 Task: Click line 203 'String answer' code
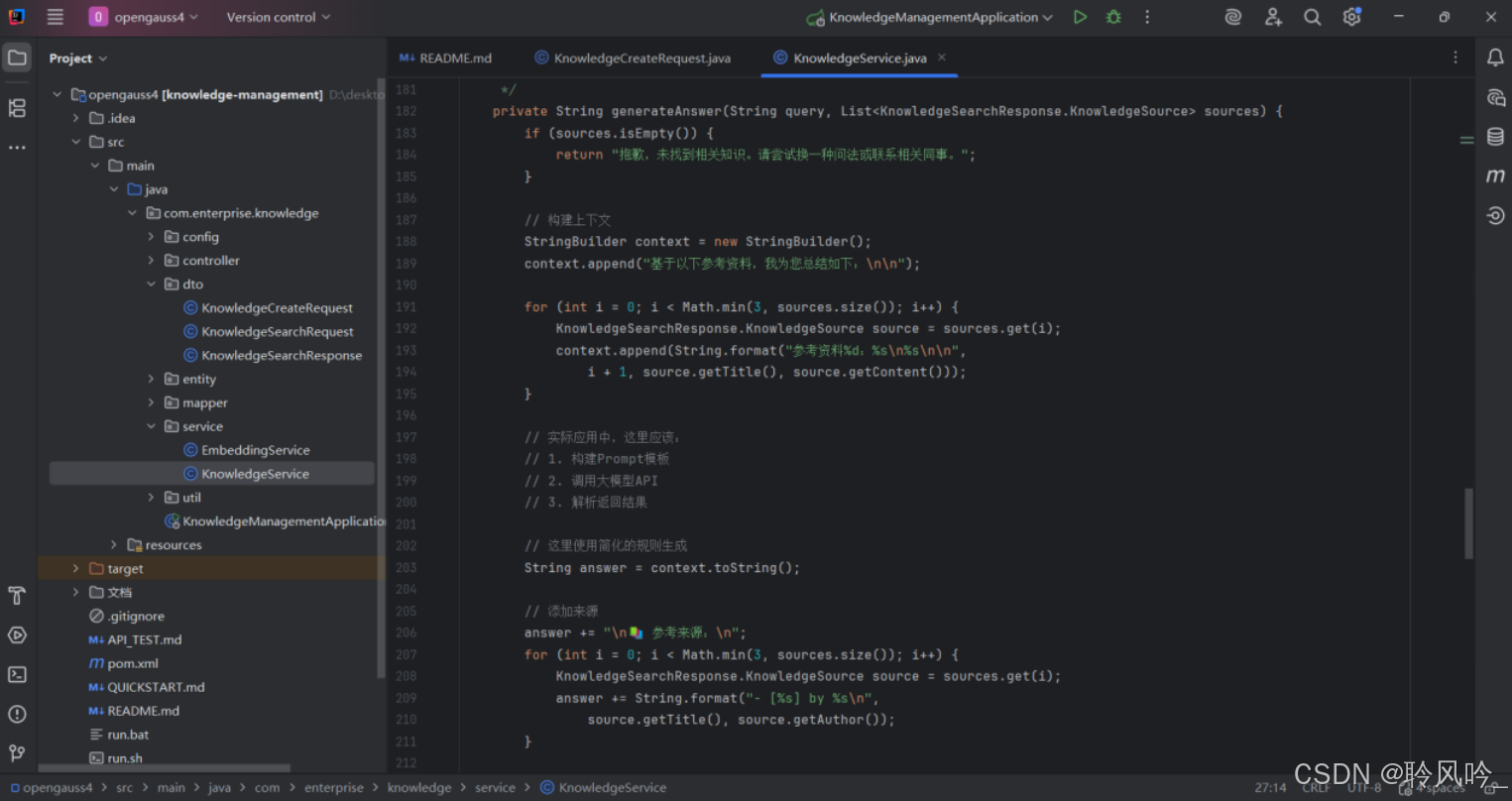coord(661,568)
